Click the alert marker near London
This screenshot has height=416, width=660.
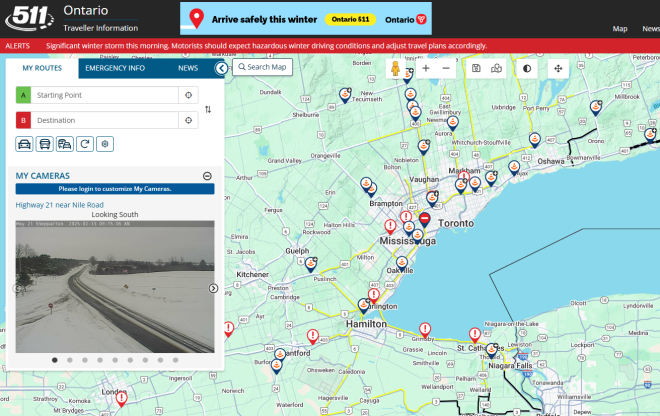122,398
